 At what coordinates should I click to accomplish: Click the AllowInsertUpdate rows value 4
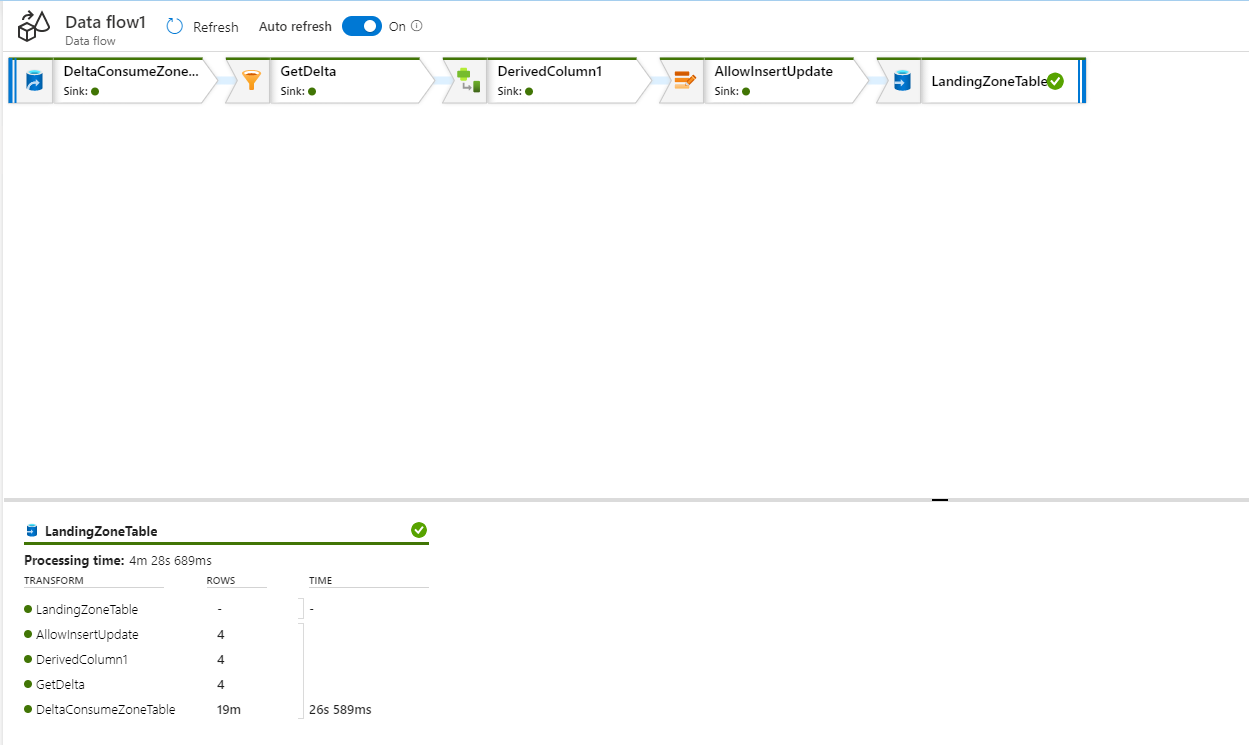(220, 634)
